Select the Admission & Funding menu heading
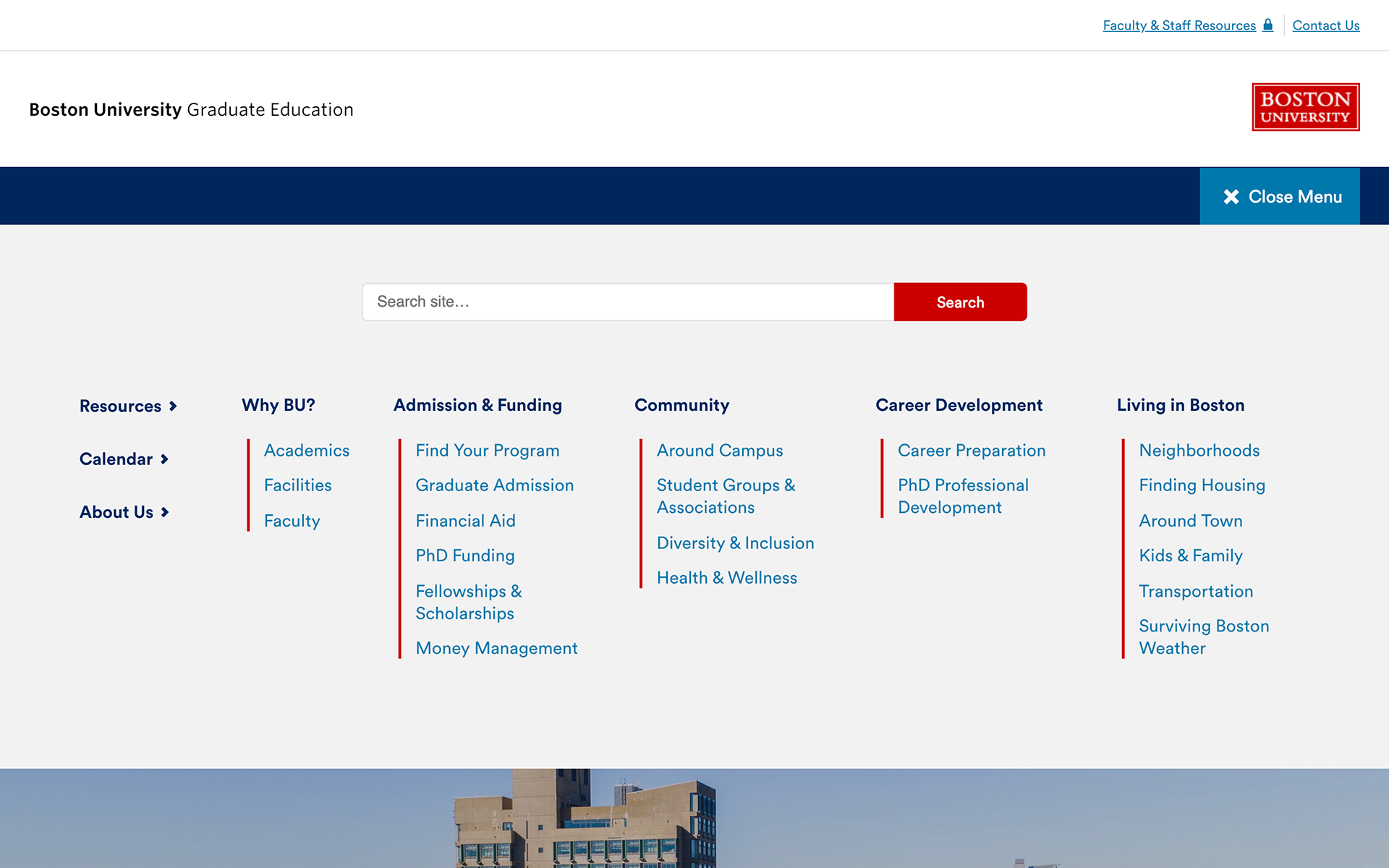The width and height of the screenshot is (1389, 868). pyautogui.click(x=477, y=405)
